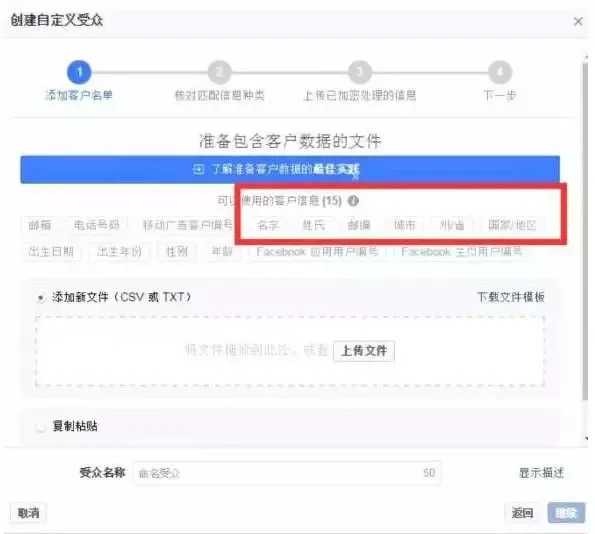595x534 pixels.
Task: Select 添加新文件 (CSV 或 TXT) radio option
Action: pyautogui.click(x=41, y=298)
